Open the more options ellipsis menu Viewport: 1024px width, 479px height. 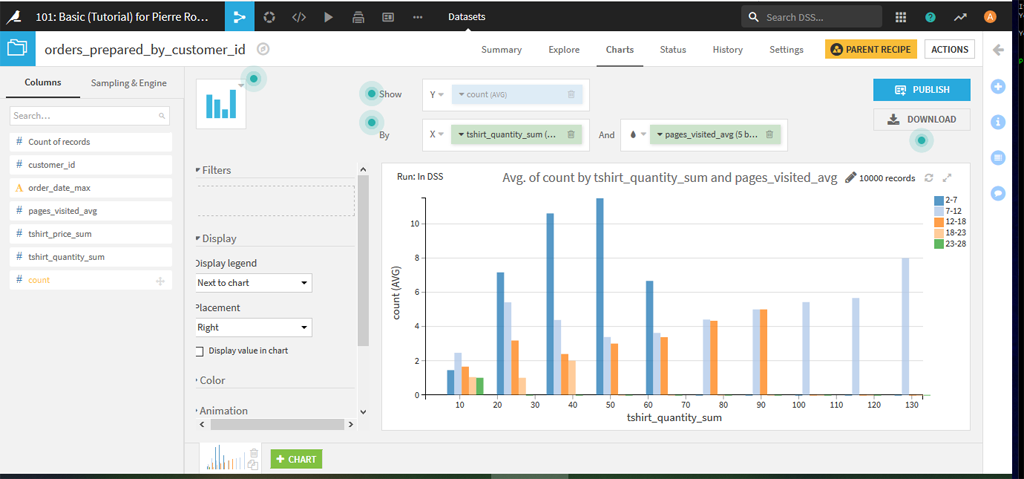[418, 18]
